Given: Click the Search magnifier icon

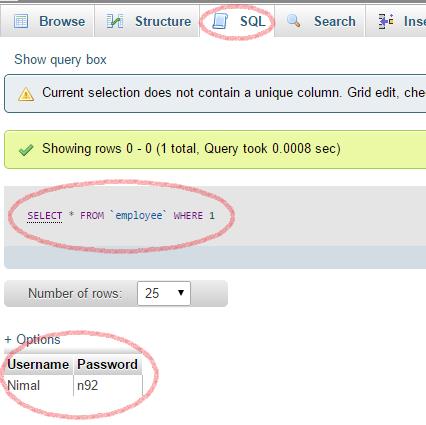Looking at the screenshot, I should 293,21.
